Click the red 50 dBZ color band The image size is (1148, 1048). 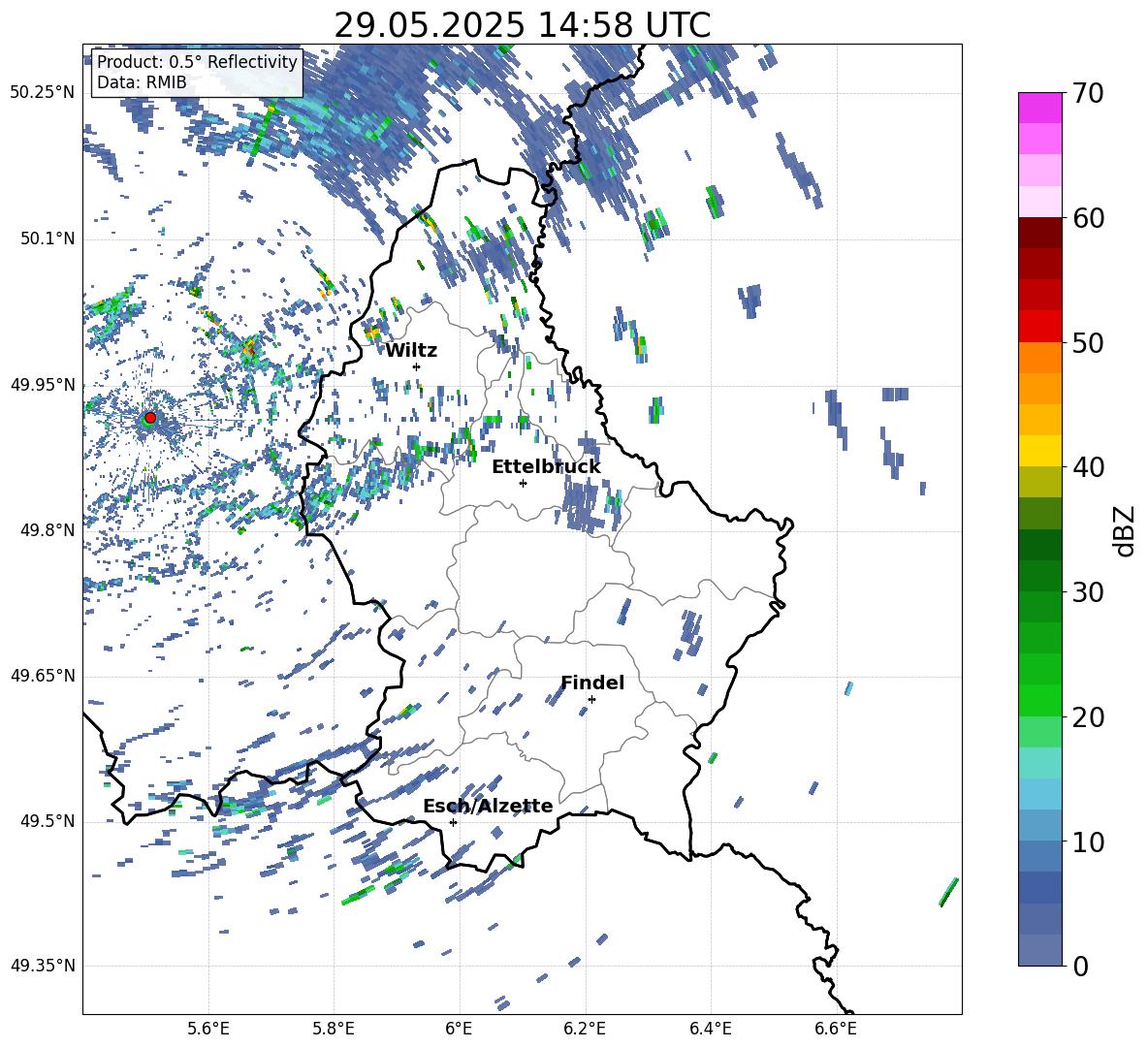tap(1039, 327)
